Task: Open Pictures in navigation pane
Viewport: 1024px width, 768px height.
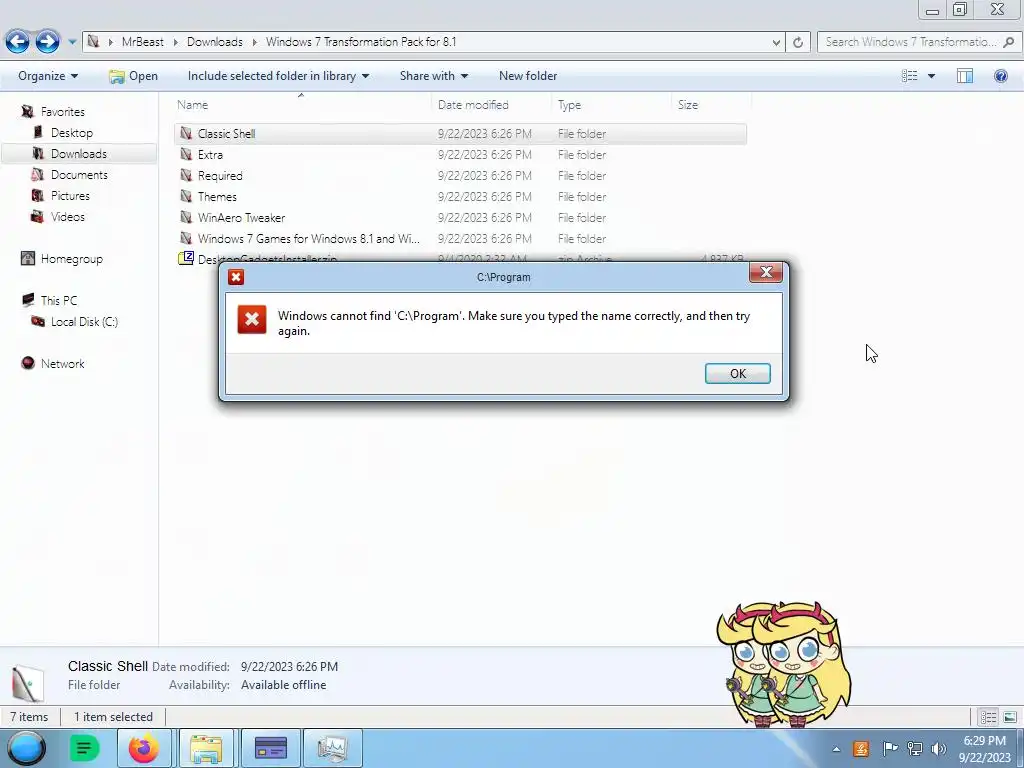Action: pos(70,195)
